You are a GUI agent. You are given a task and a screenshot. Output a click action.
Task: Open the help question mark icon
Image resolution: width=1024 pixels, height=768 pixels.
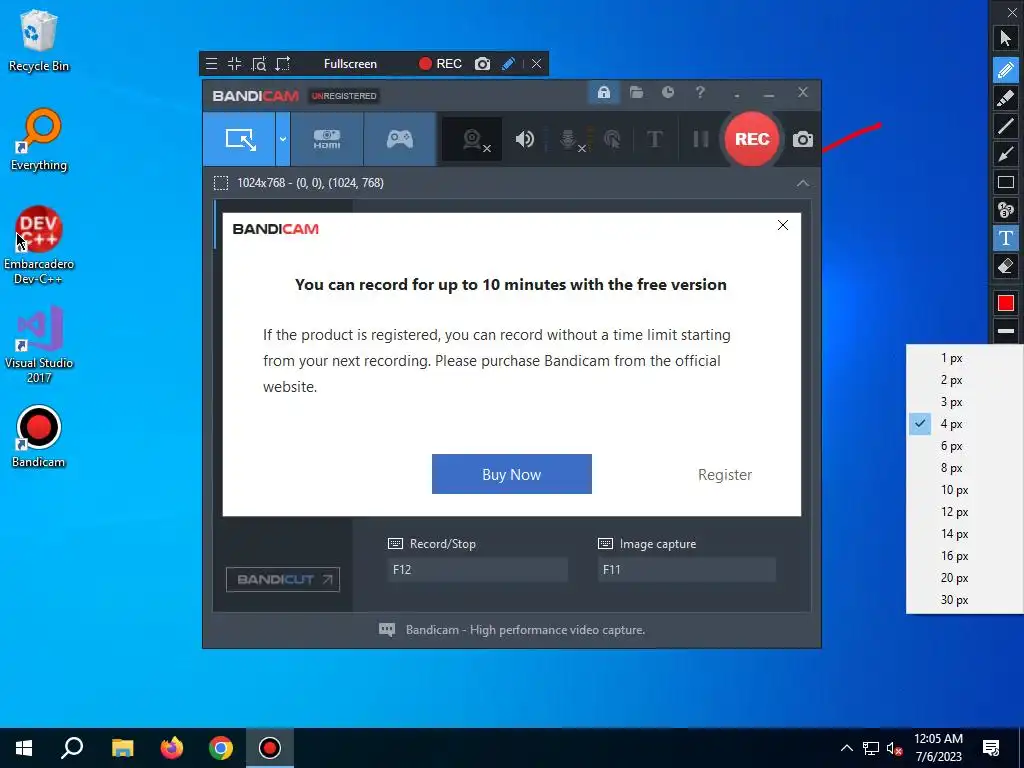click(700, 93)
